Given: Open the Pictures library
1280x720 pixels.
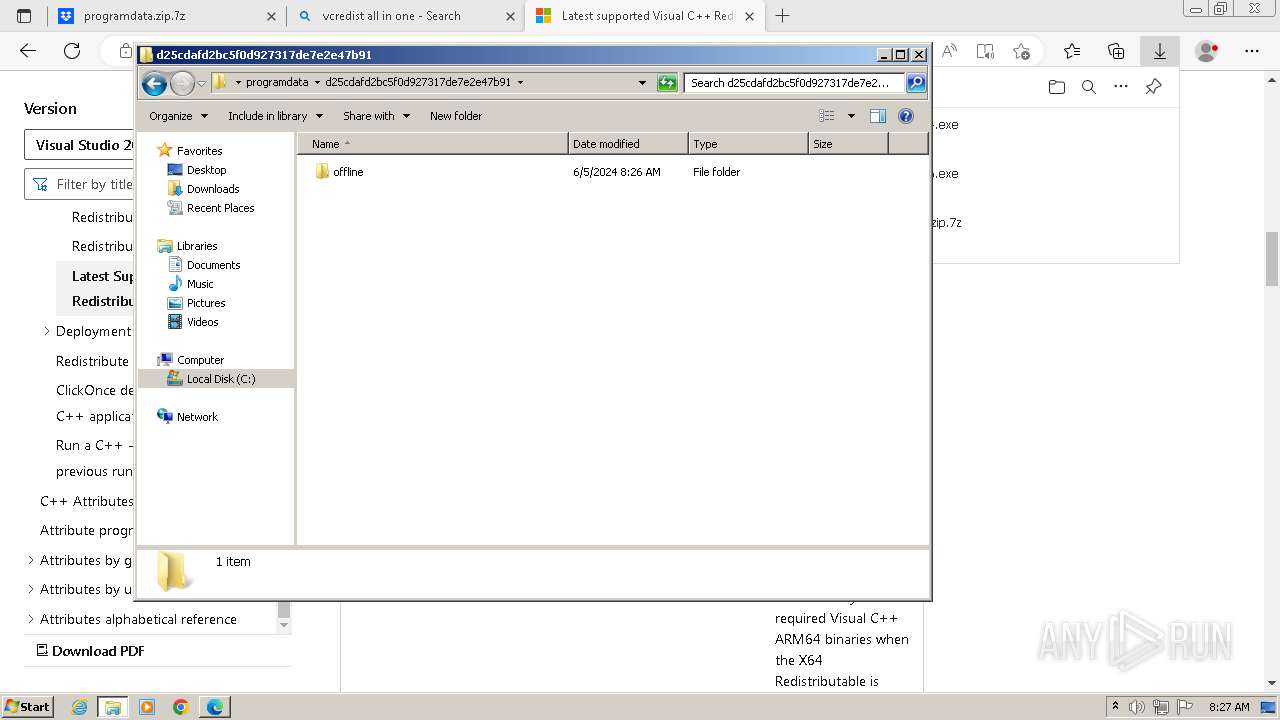Looking at the screenshot, I should 206,303.
